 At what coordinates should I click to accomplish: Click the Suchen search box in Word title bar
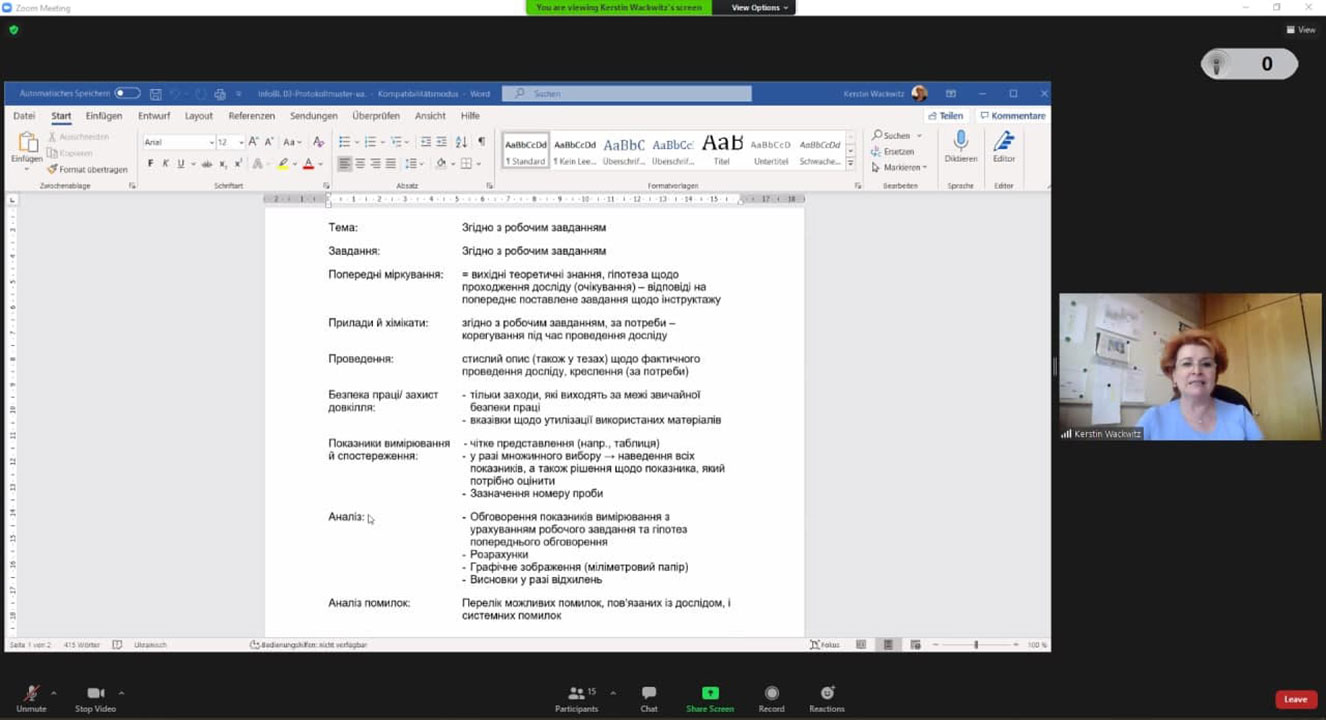tap(627, 94)
